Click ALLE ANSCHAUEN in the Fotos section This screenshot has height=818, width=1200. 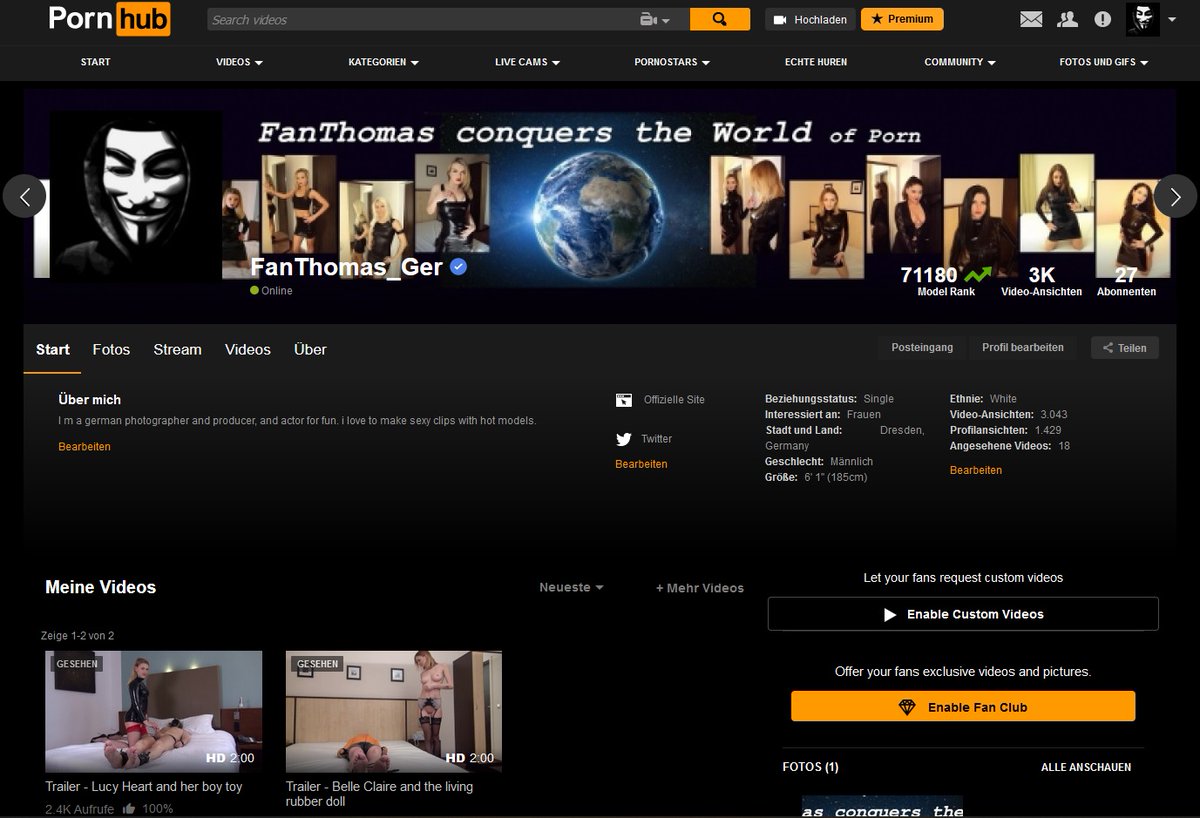click(x=1086, y=767)
